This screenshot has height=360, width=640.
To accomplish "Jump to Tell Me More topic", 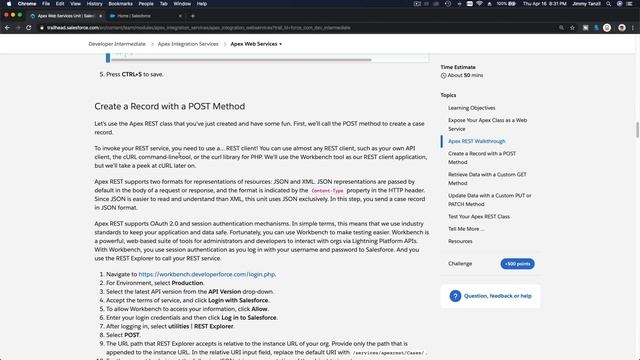I will [x=466, y=229].
